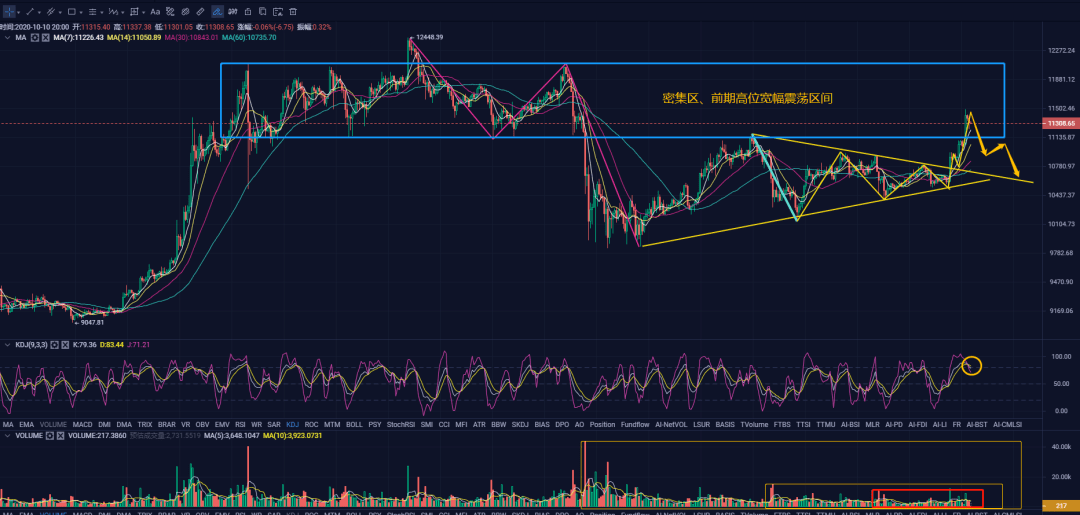Select greyed VOLUME tab below KDJ chart
The image size is (1080, 515).
pos(52,425)
